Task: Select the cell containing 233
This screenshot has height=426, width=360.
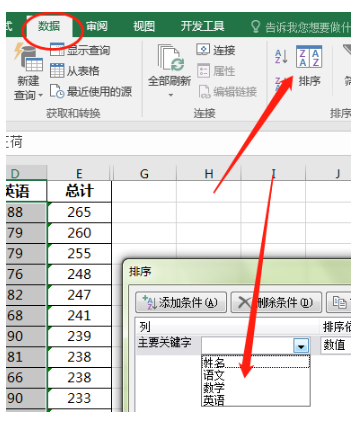Action: click(x=79, y=398)
